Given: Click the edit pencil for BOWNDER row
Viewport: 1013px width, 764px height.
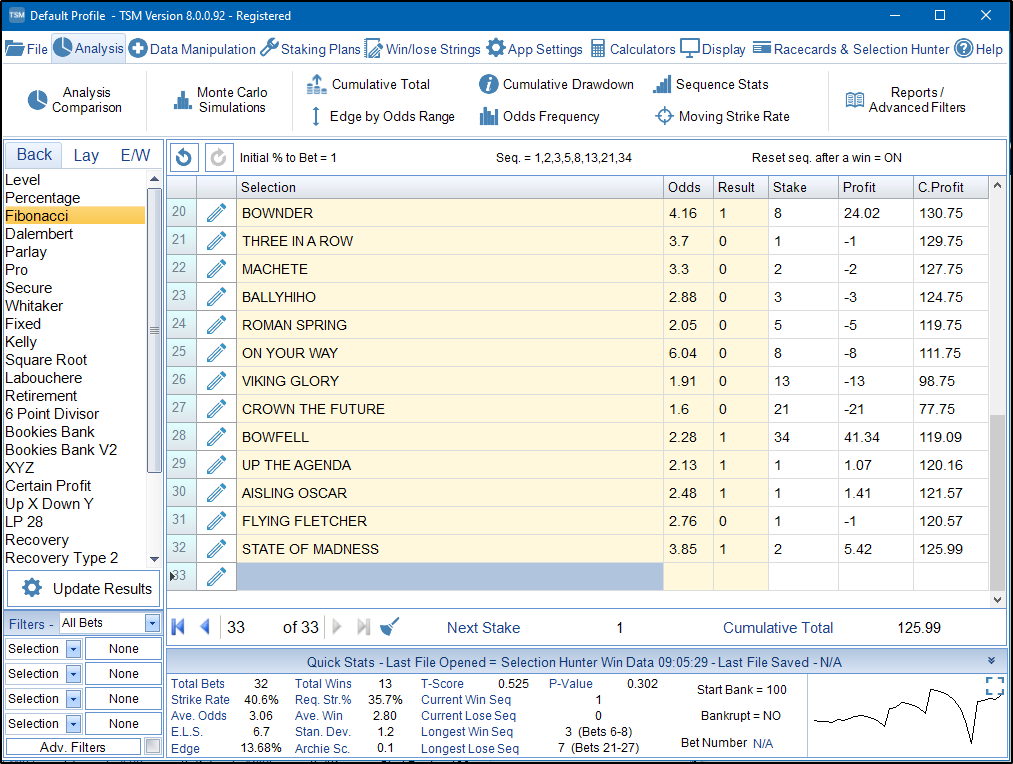Looking at the screenshot, I should tap(216, 213).
